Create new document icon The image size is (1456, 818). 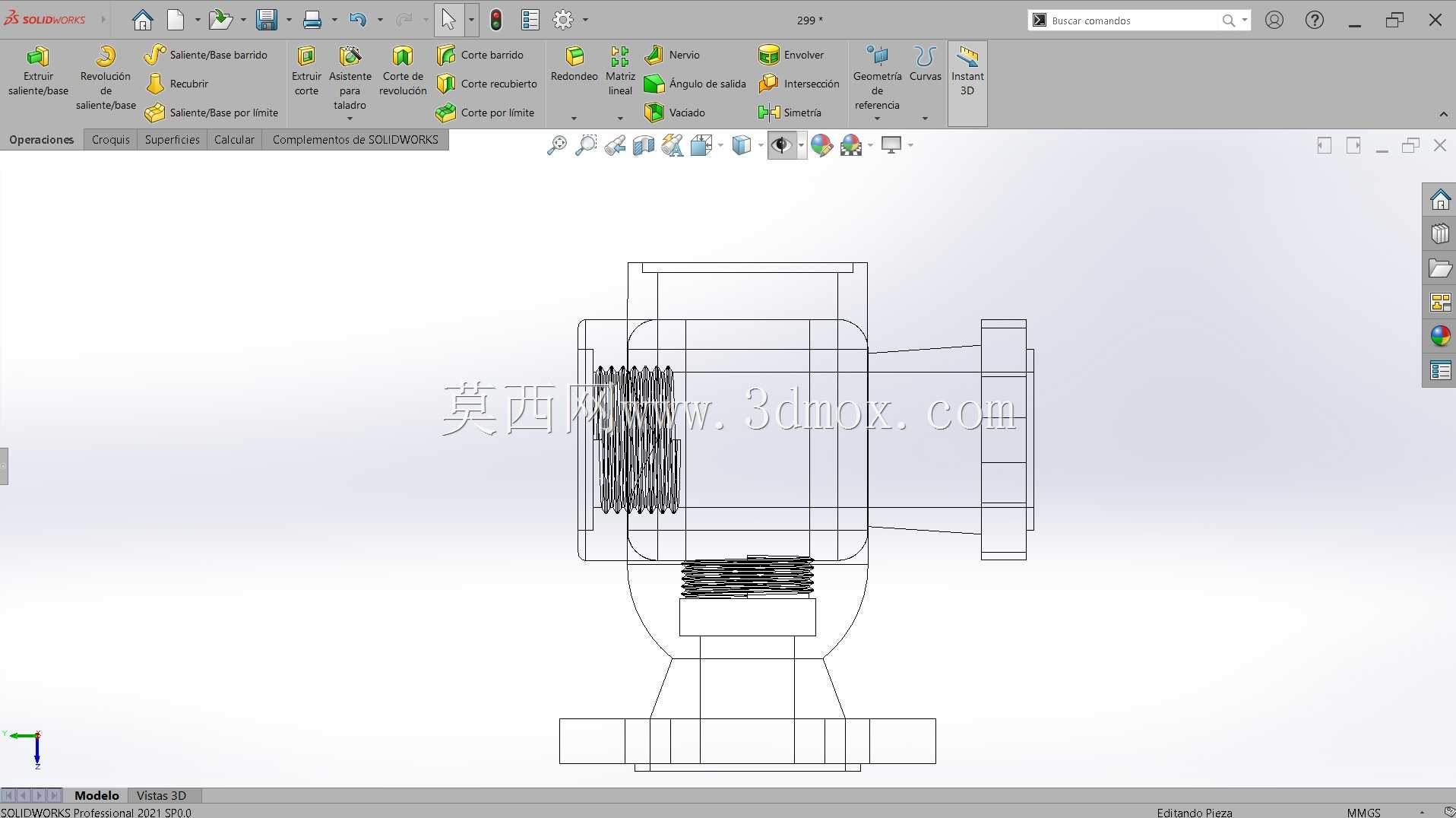point(176,21)
